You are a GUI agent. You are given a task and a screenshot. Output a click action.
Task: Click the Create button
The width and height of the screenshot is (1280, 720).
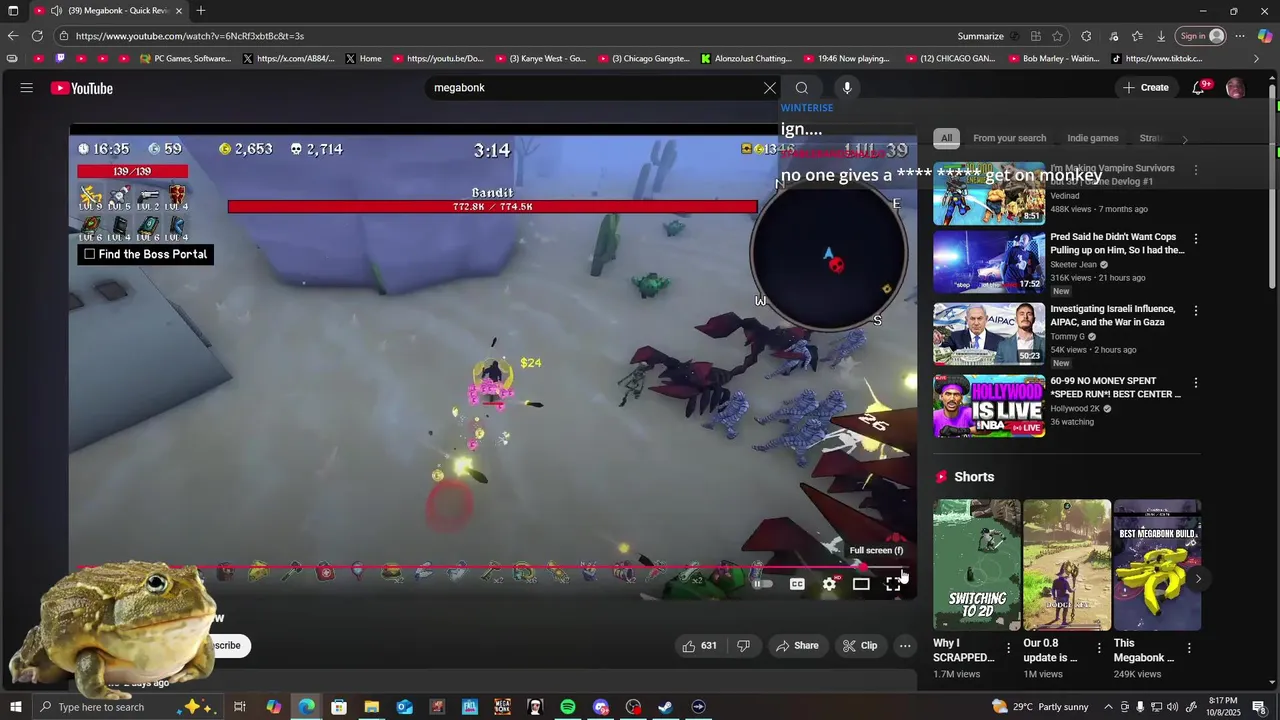point(1146,88)
